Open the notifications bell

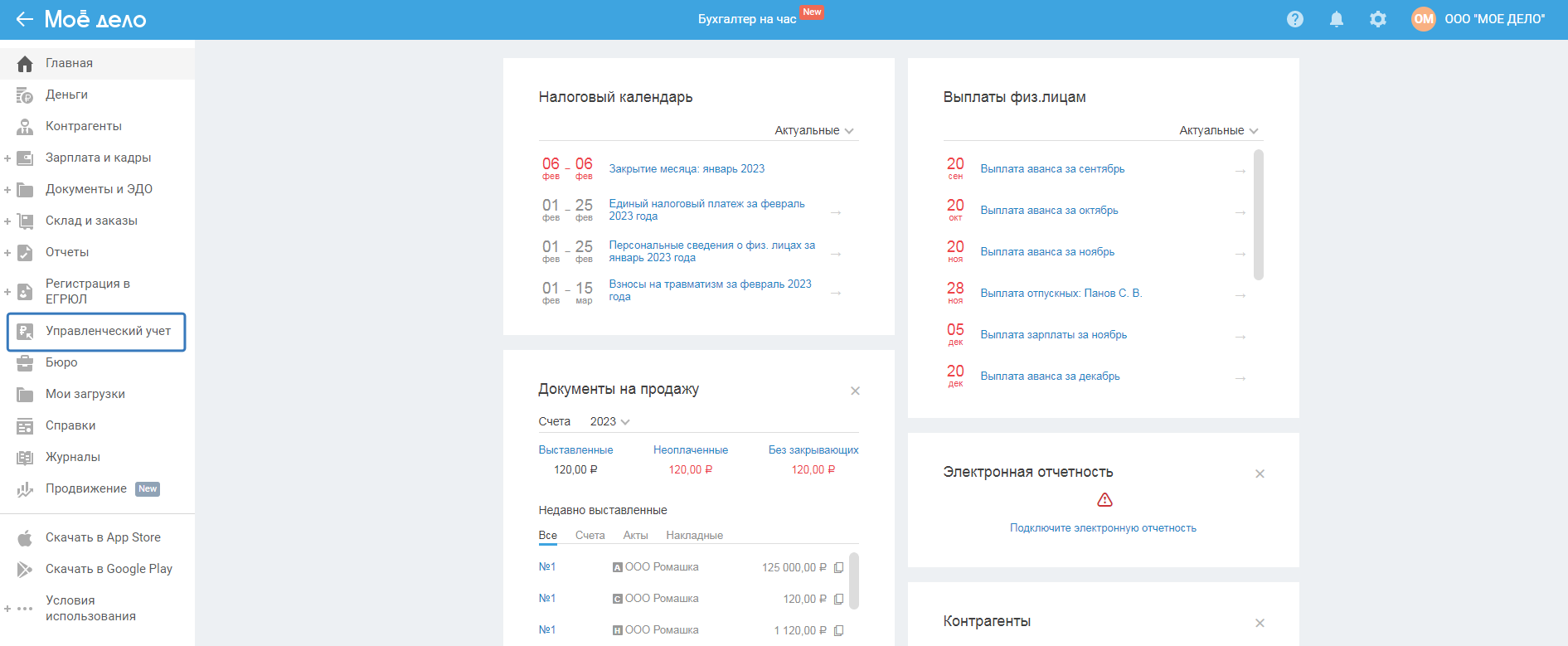pyautogui.click(x=1337, y=19)
